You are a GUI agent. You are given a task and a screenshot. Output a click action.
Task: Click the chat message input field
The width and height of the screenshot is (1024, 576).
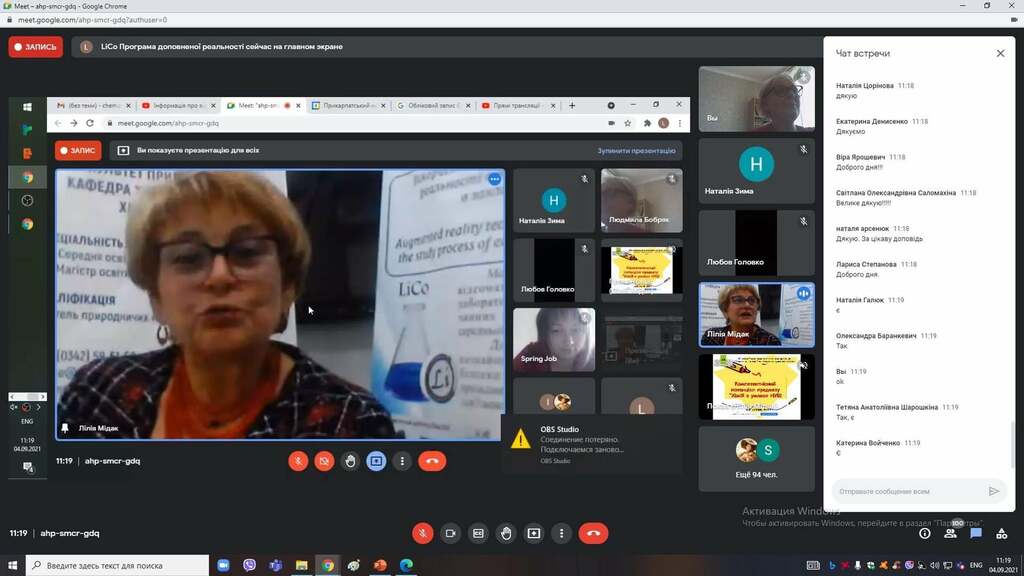point(909,491)
